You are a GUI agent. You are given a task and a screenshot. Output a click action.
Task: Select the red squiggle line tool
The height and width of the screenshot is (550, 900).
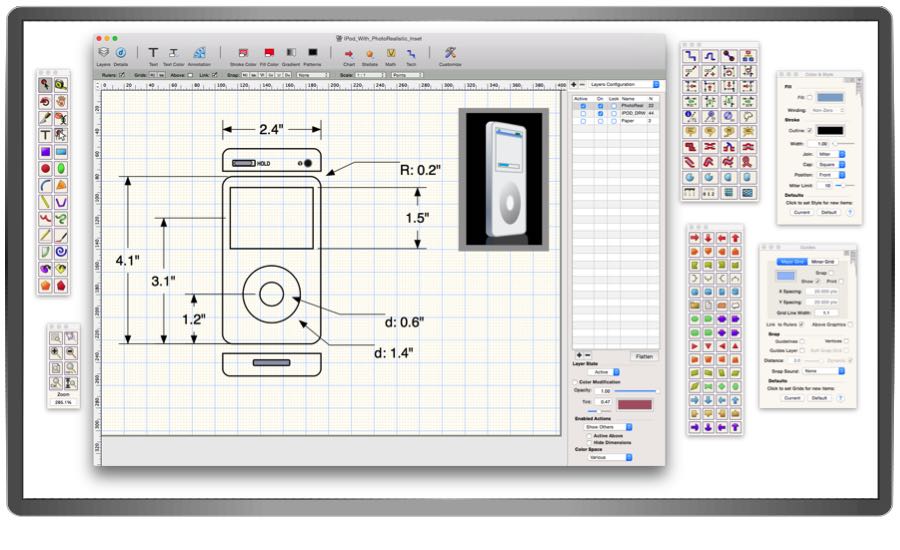coord(45,219)
